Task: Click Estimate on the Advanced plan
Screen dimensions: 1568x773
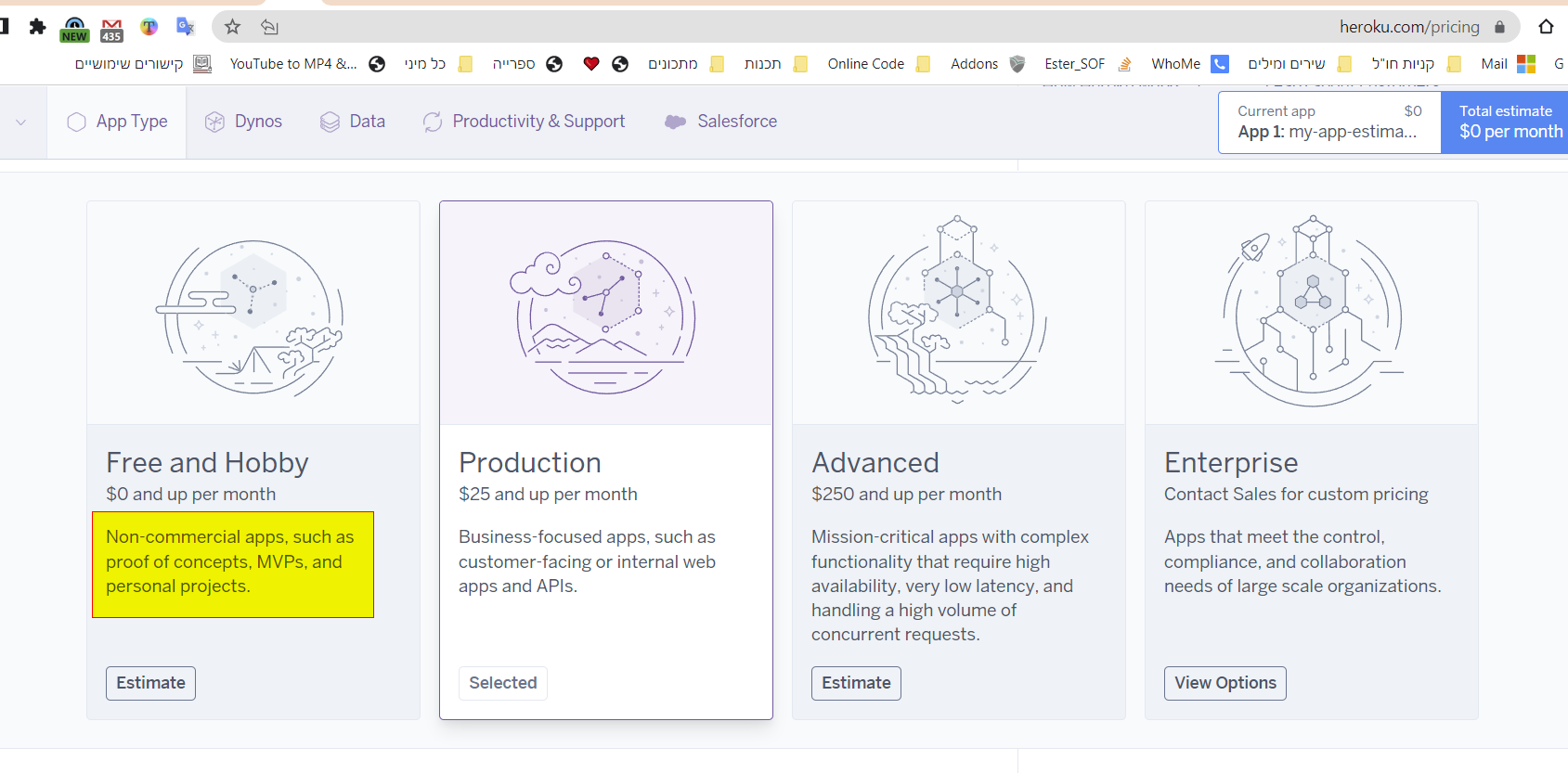Action: 855,683
